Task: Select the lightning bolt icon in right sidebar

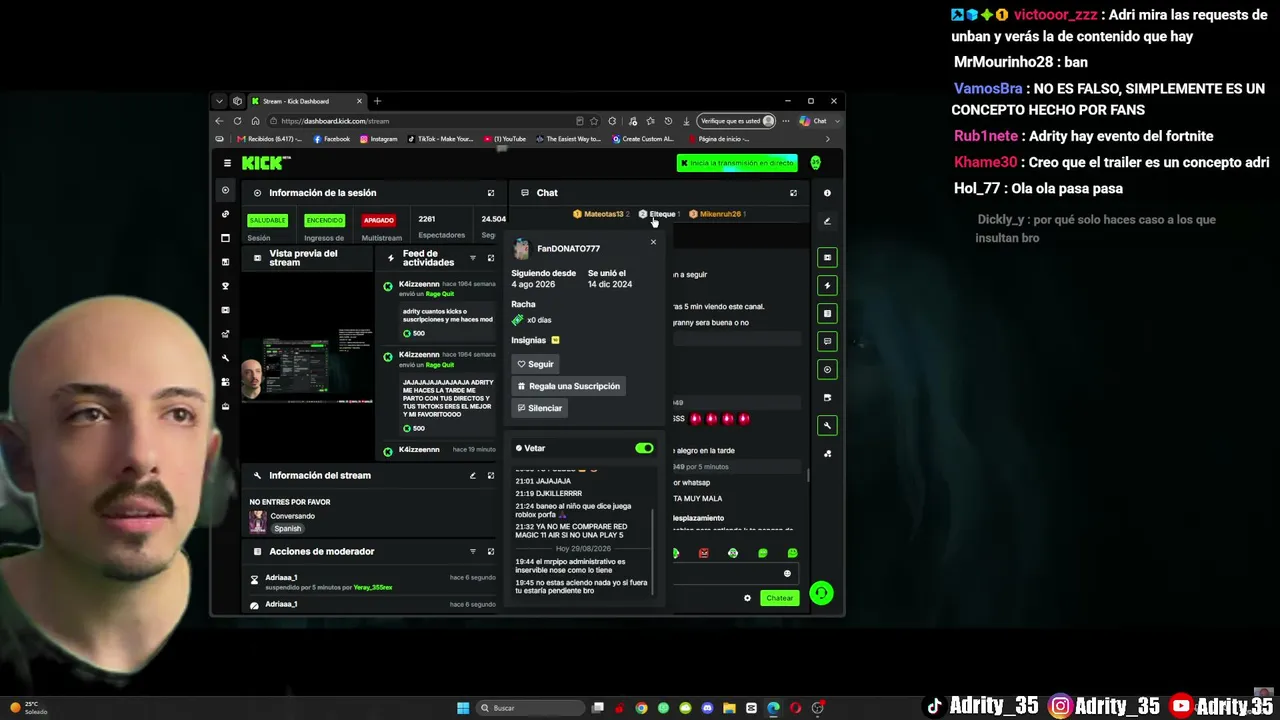Action: tap(827, 285)
